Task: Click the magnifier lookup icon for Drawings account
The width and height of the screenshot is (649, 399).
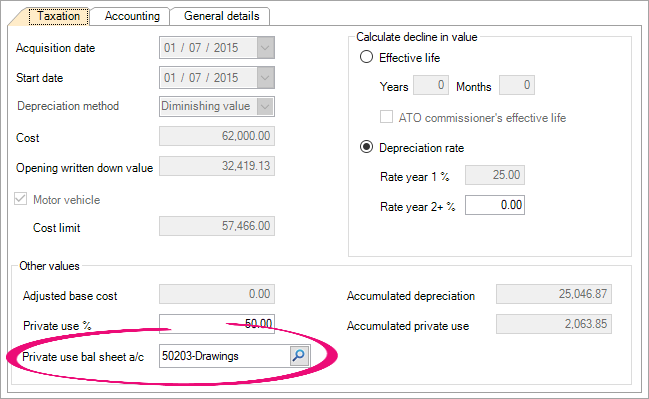Action: point(299,356)
